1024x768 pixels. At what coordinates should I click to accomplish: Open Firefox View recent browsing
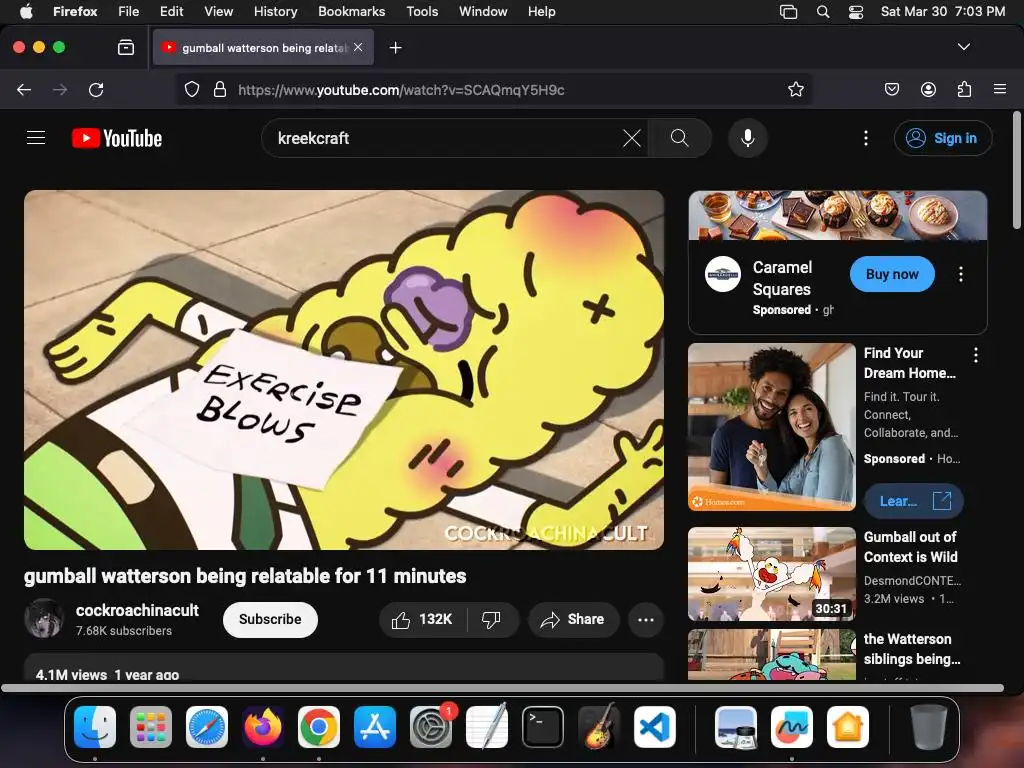pos(126,48)
